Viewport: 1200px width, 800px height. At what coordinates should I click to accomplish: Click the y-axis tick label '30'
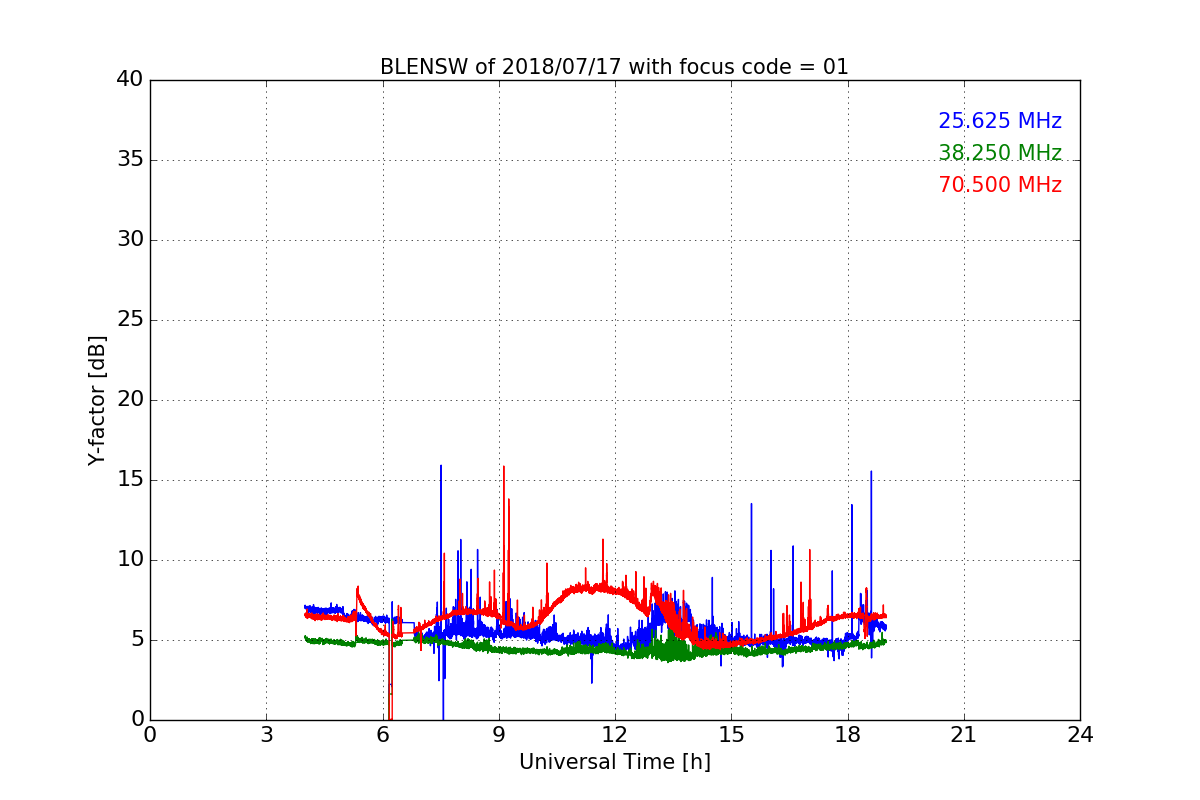point(130,240)
